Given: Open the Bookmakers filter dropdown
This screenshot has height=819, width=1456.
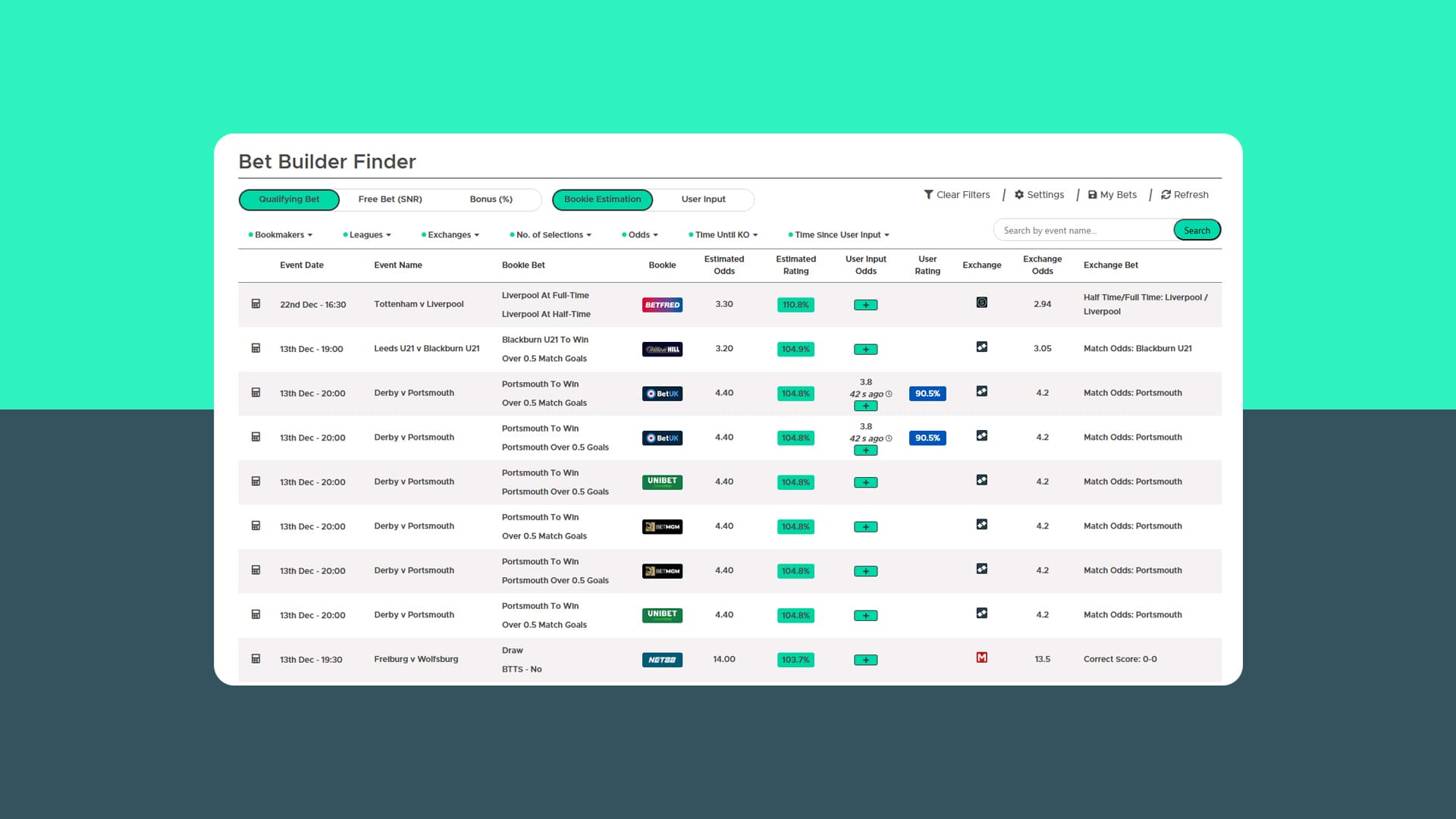Looking at the screenshot, I should click(x=281, y=234).
